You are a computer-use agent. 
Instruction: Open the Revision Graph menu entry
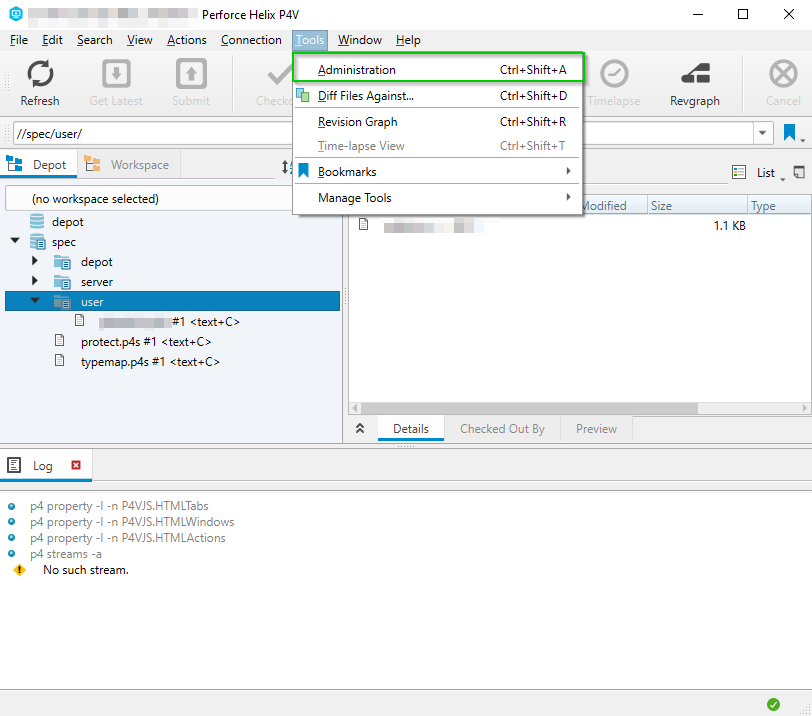click(x=357, y=122)
